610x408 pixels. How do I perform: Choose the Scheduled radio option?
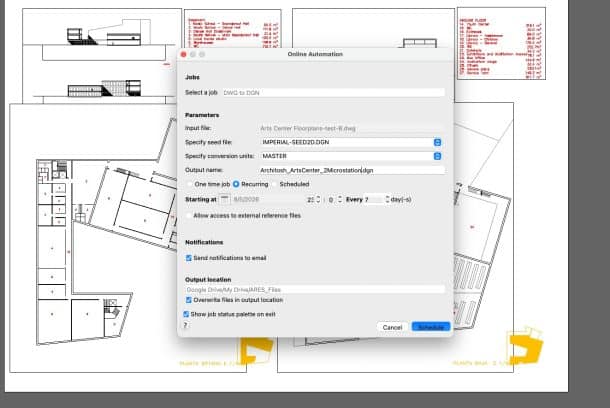click(275, 184)
